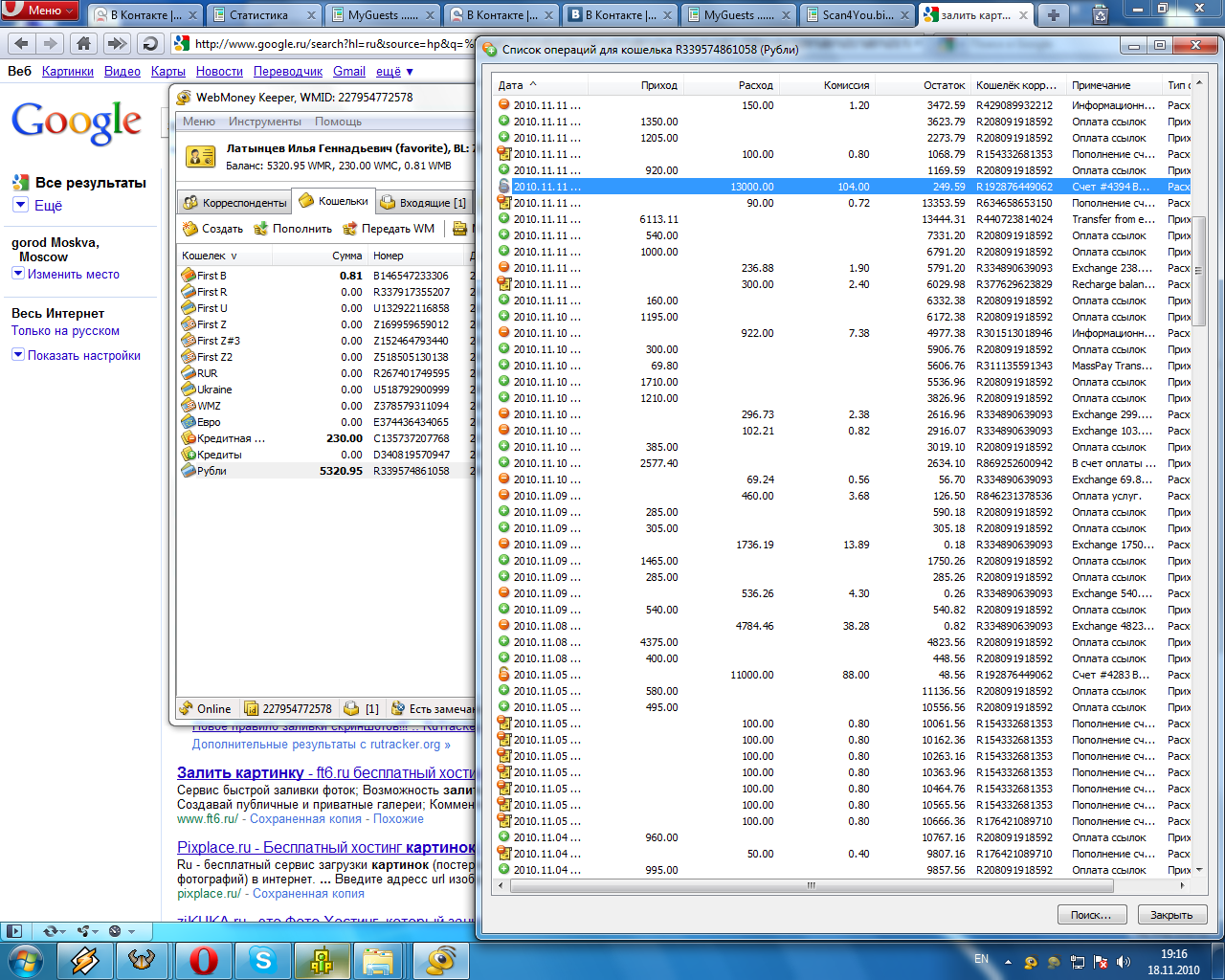Click the new tab plus button
Viewport: 1225px width, 980px height.
tap(1053, 14)
